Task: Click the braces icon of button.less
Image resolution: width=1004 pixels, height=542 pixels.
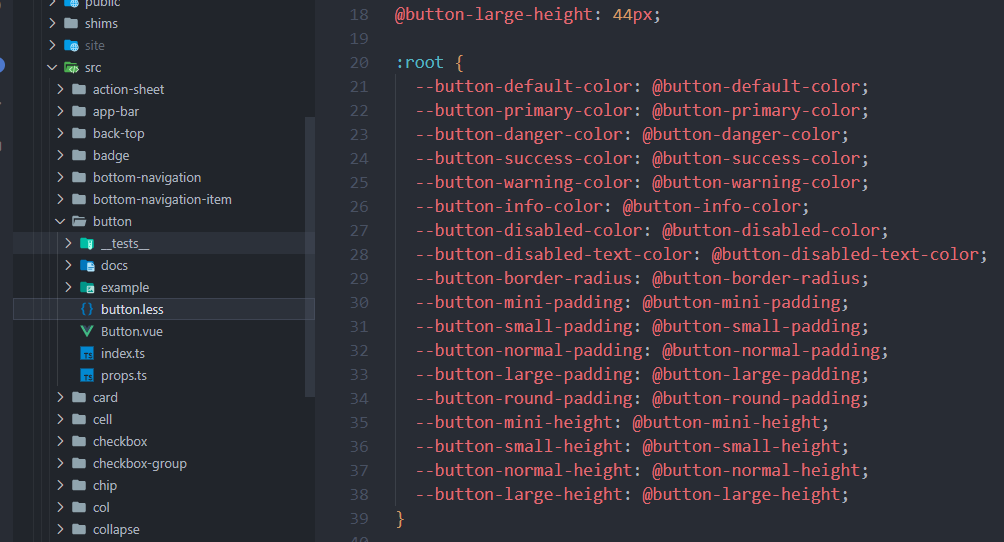Action: (86, 309)
